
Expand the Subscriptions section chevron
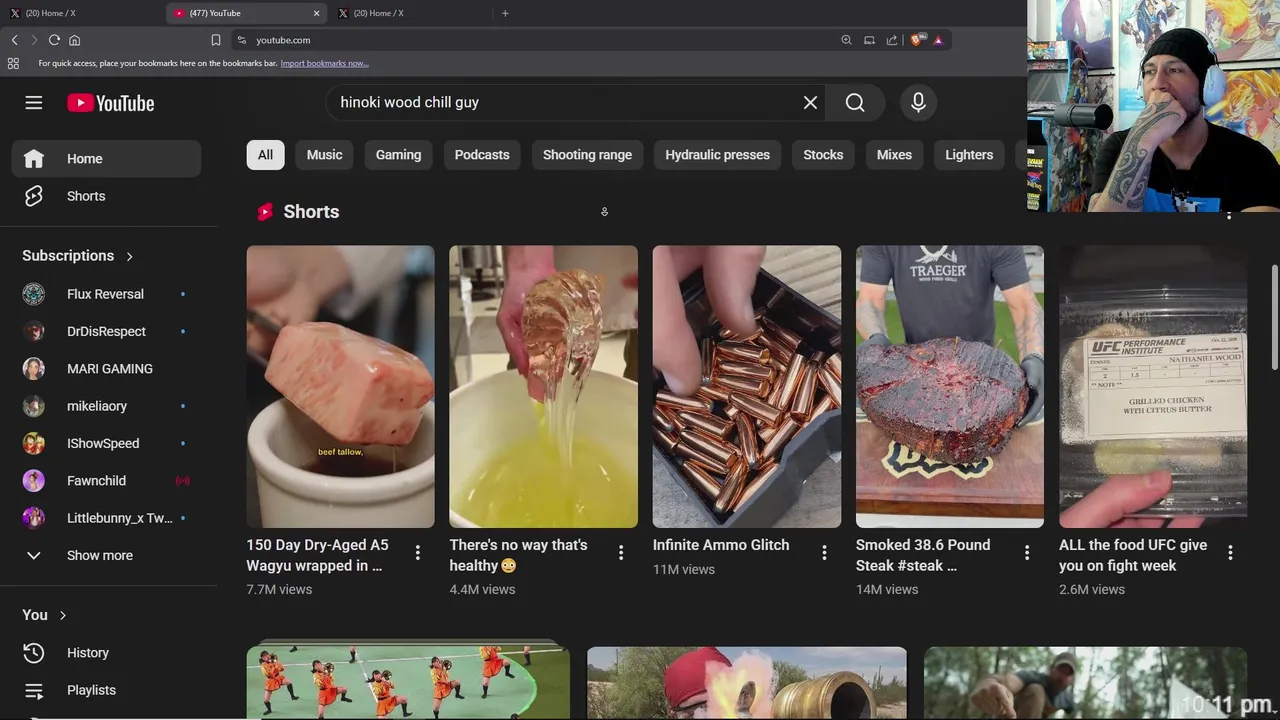coord(129,256)
